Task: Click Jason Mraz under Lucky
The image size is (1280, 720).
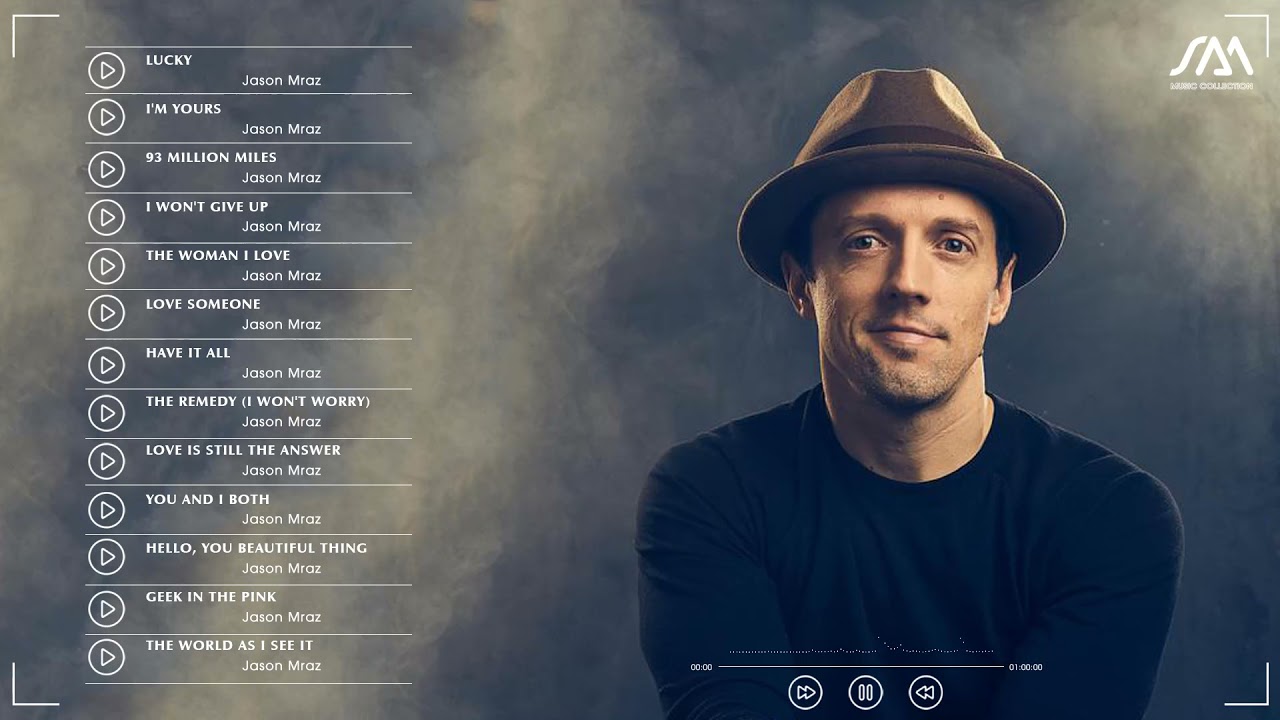Action: click(281, 80)
